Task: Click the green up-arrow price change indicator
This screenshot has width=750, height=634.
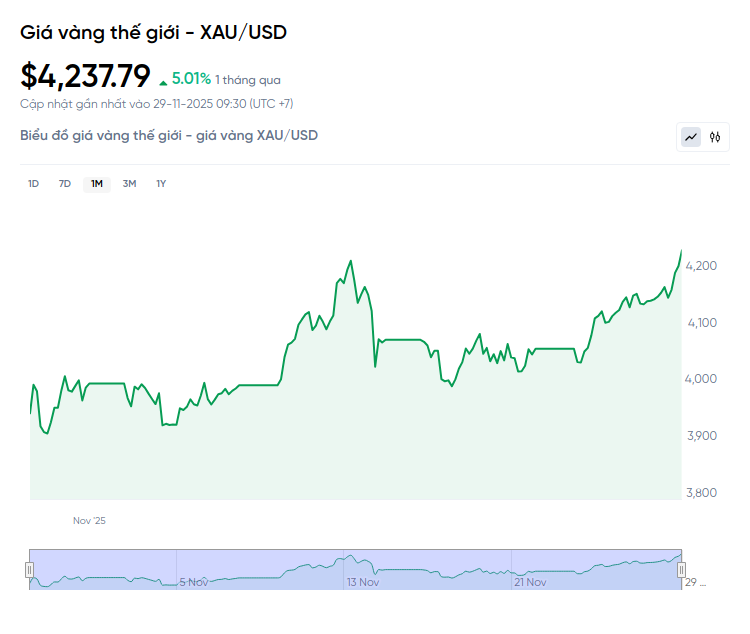Action: [x=164, y=79]
